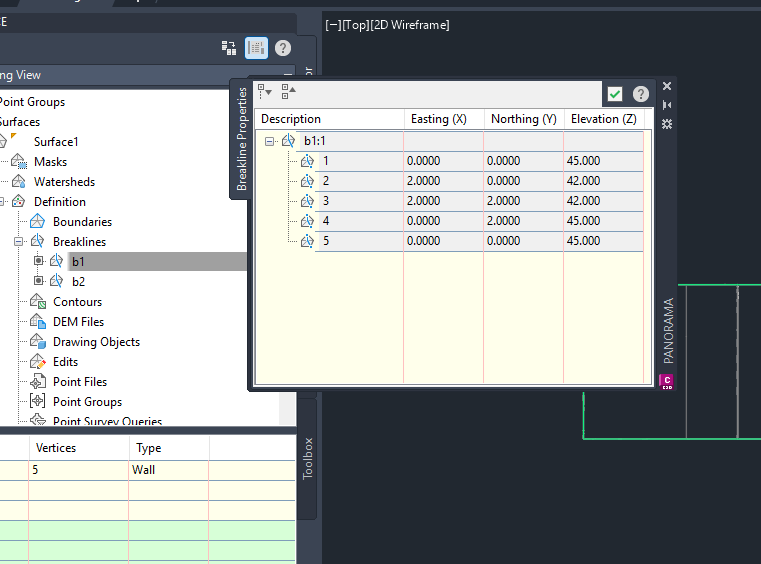Screen dimensions: 761x564
Task: Open the expand-selection dropdown in Breakline Properties
Action: [265, 92]
